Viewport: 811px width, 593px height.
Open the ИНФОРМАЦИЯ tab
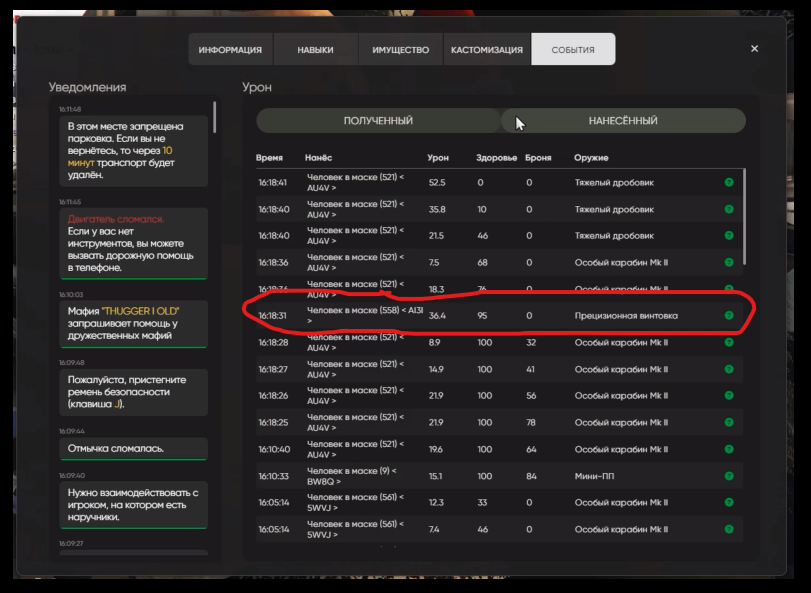(x=230, y=50)
